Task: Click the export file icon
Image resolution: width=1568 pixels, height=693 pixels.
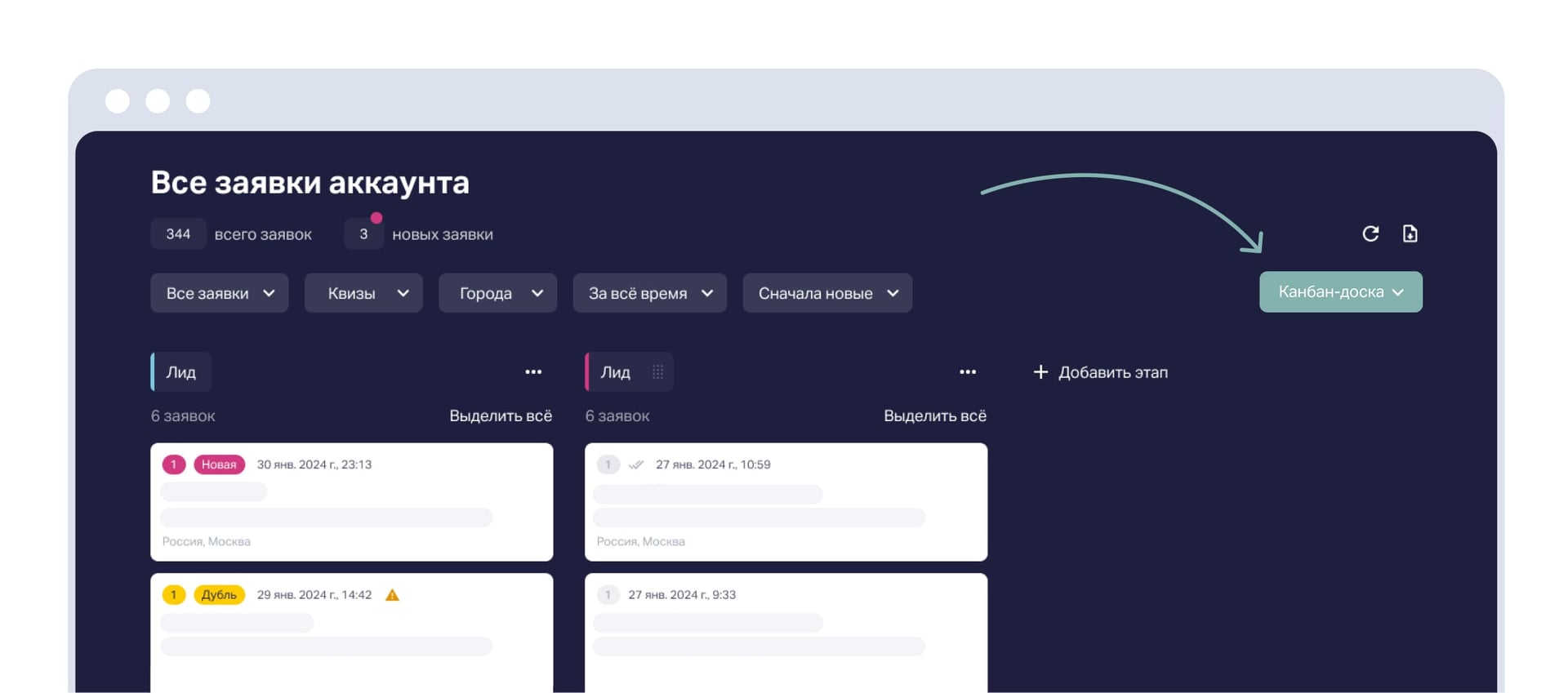Action: tap(1410, 233)
